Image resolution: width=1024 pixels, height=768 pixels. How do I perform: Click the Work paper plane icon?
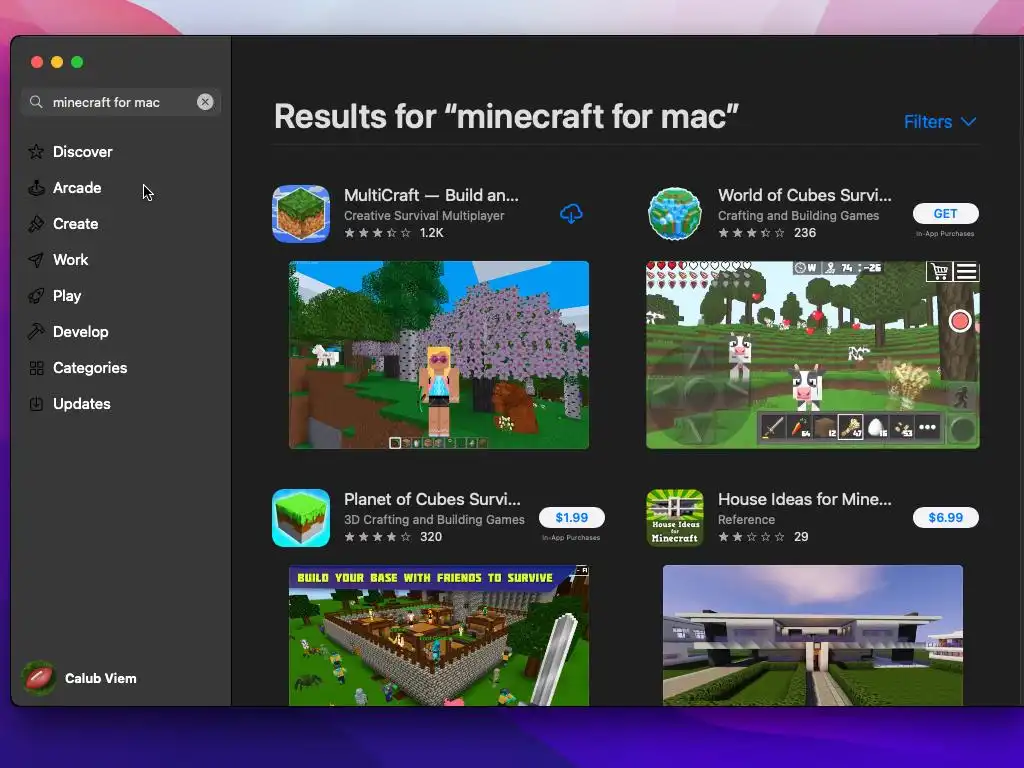pyautogui.click(x=36, y=260)
